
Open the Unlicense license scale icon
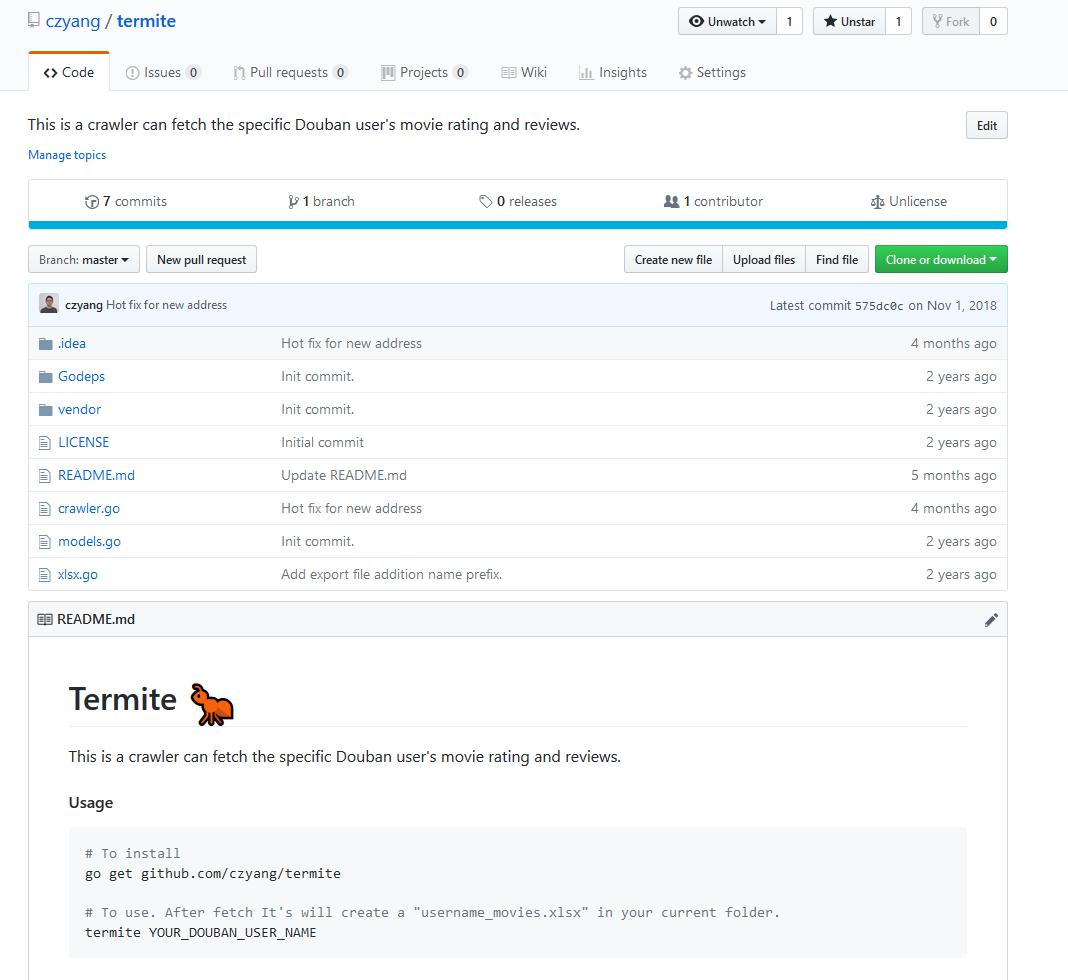(877, 202)
